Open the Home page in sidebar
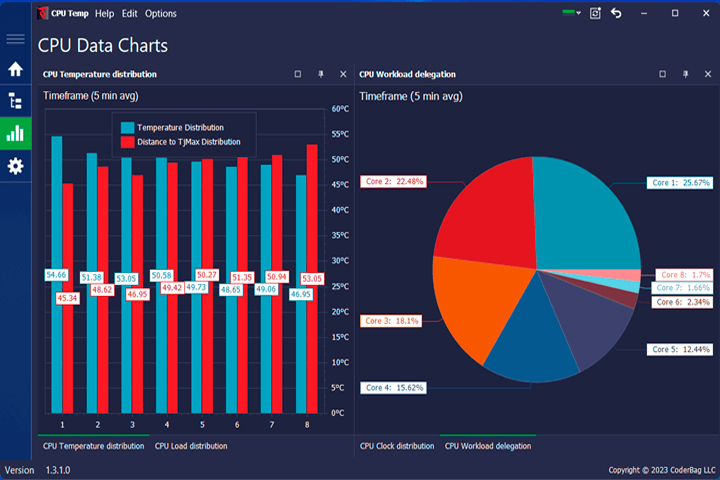 point(15,69)
